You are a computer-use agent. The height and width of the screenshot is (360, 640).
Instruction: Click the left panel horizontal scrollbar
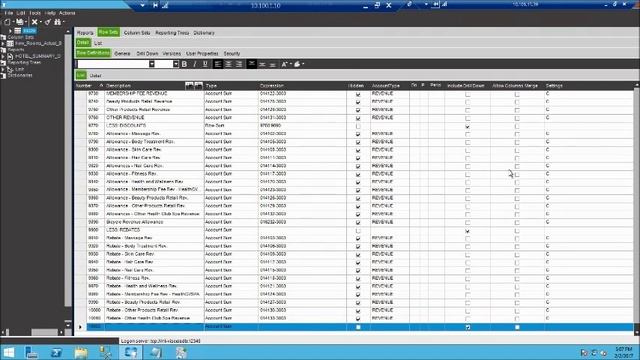tap(44, 332)
